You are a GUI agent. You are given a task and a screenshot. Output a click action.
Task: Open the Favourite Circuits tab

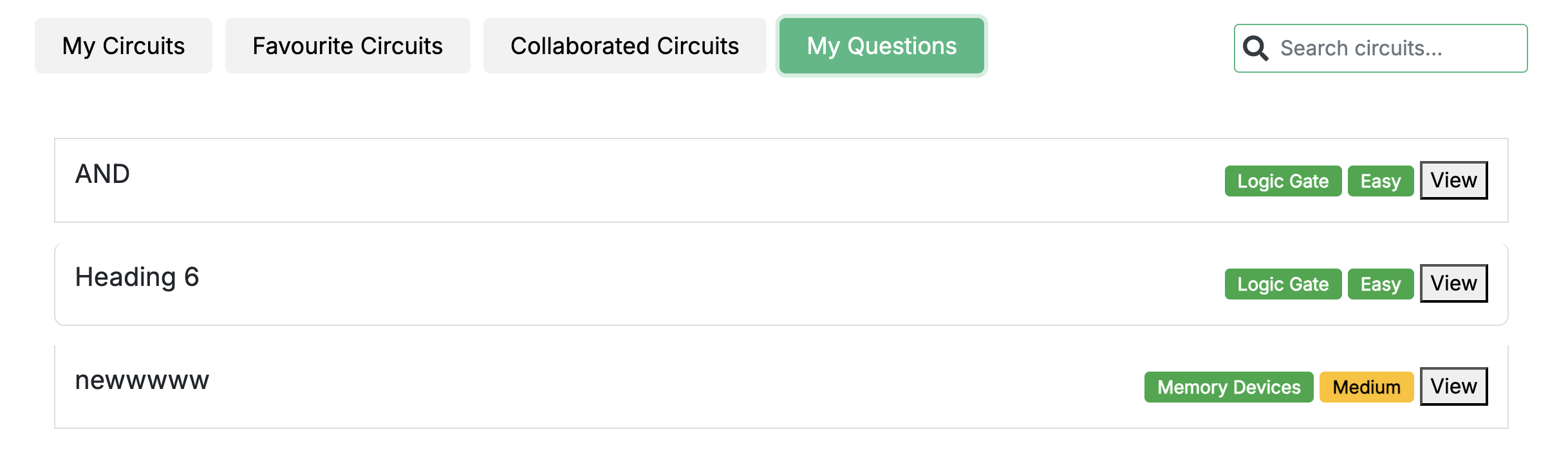pos(348,46)
